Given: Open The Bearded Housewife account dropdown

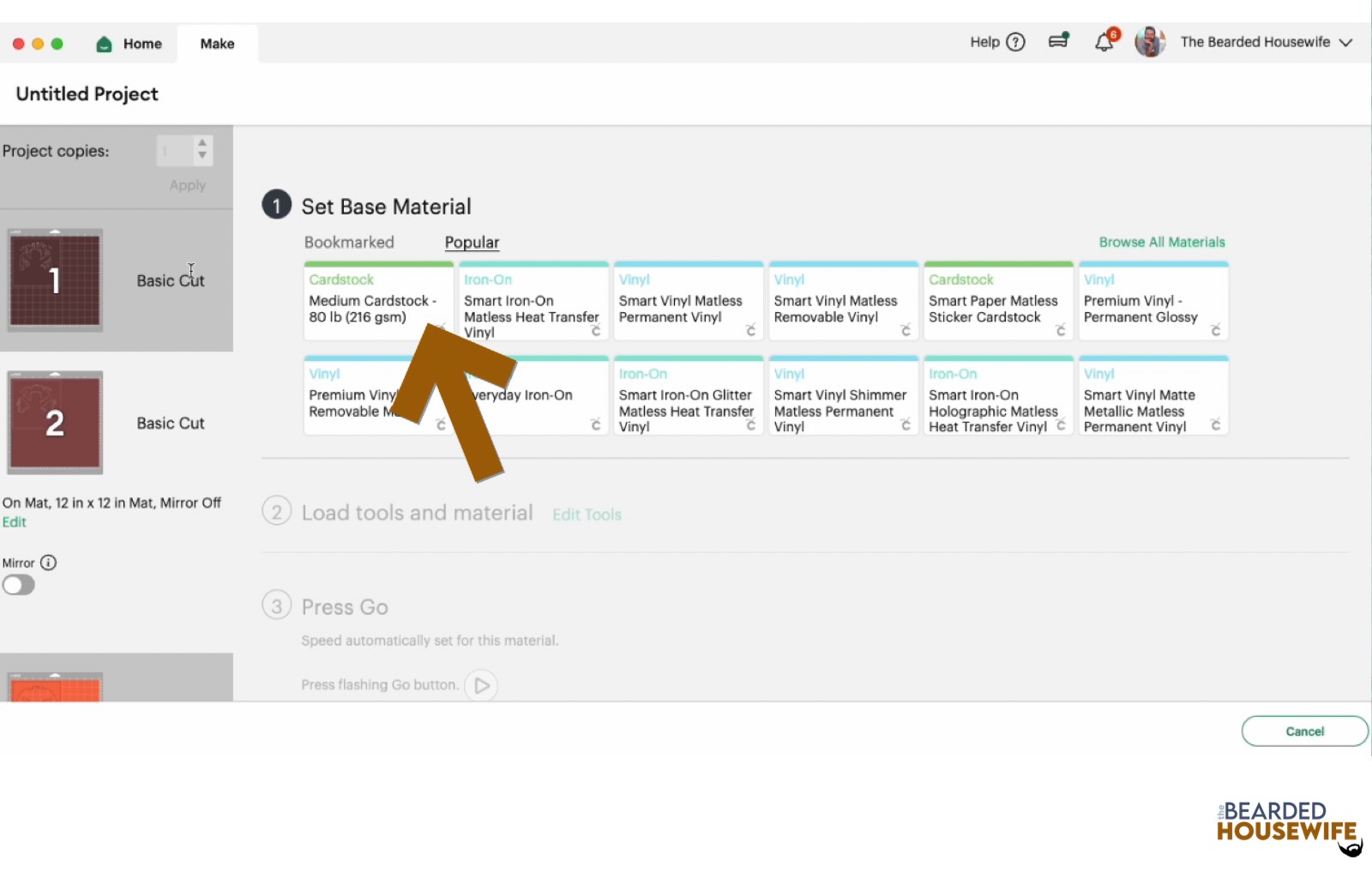Looking at the screenshot, I should [x=1343, y=41].
